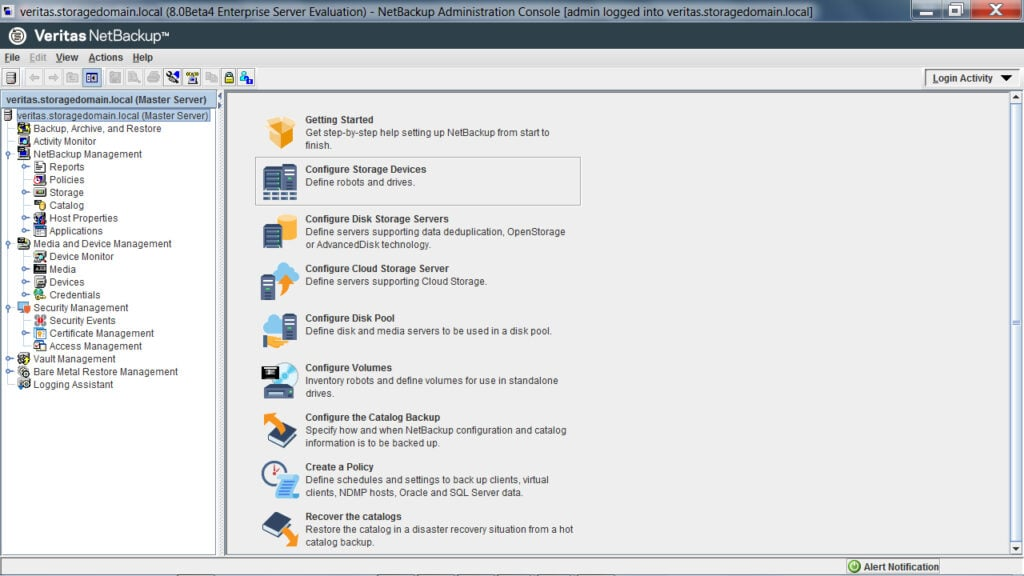
Task: Expand the NetBackup Management tree node
Action: [8, 154]
